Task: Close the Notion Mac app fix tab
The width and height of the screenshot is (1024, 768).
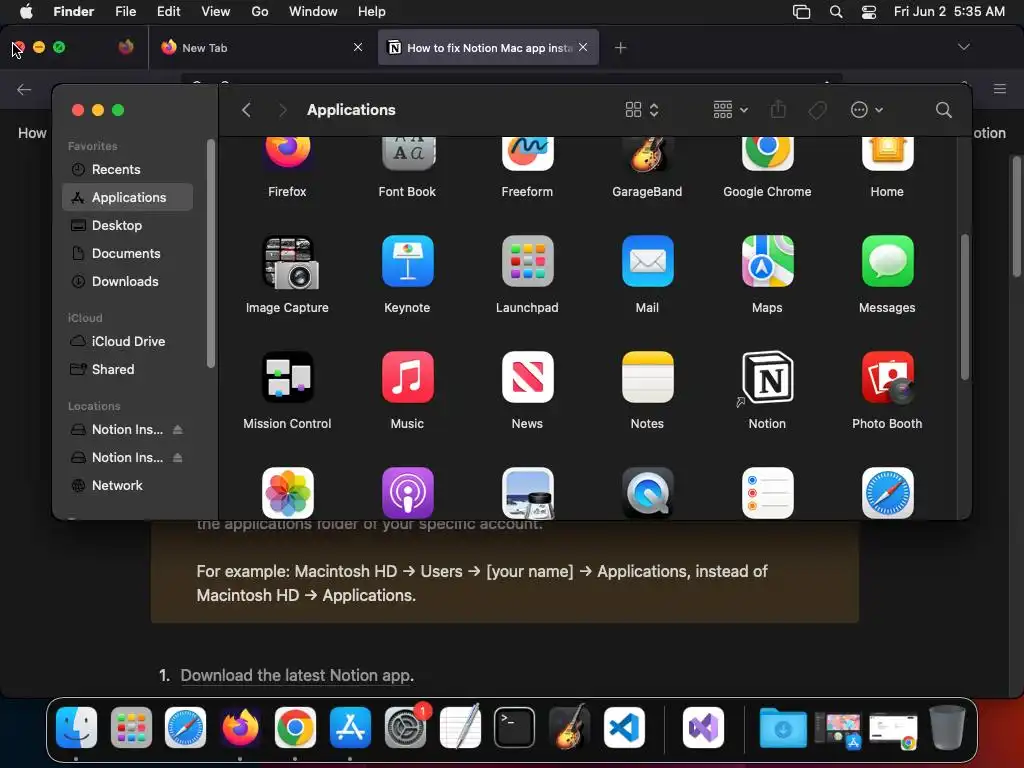Action: (x=583, y=47)
